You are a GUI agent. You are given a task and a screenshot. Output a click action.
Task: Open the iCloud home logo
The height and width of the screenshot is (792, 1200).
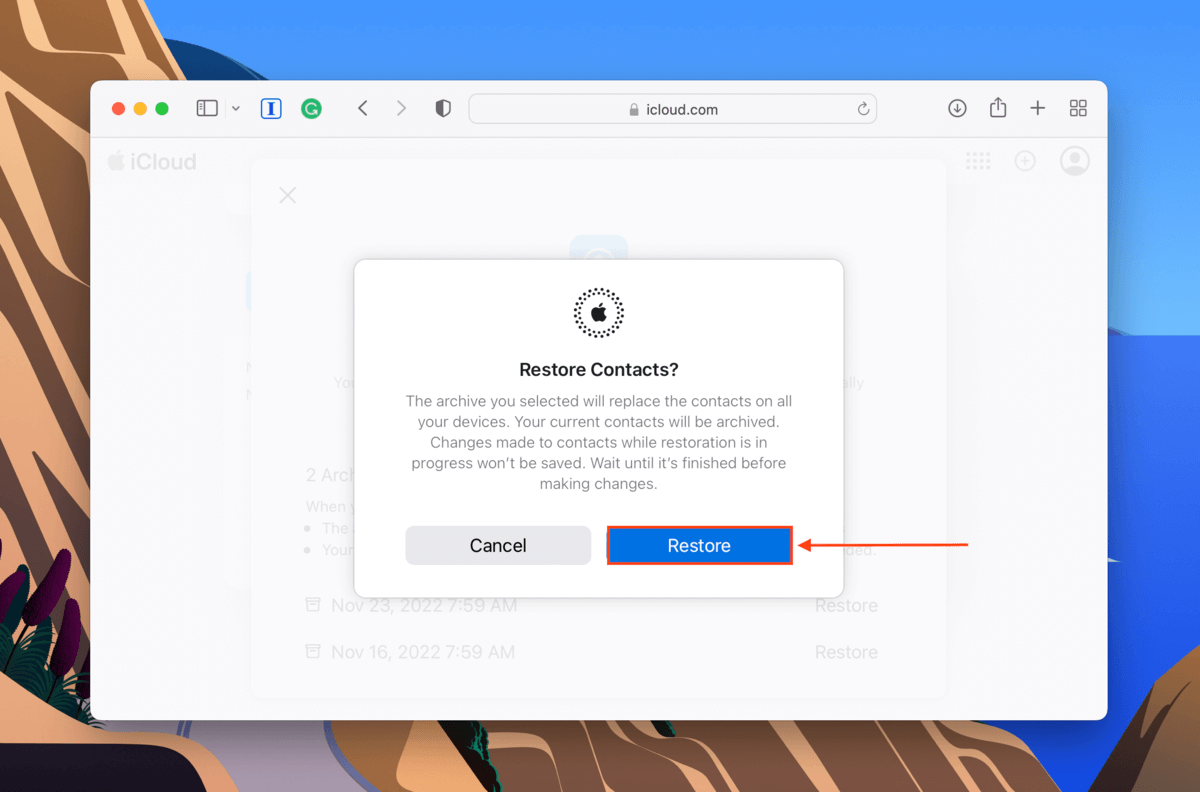152,161
